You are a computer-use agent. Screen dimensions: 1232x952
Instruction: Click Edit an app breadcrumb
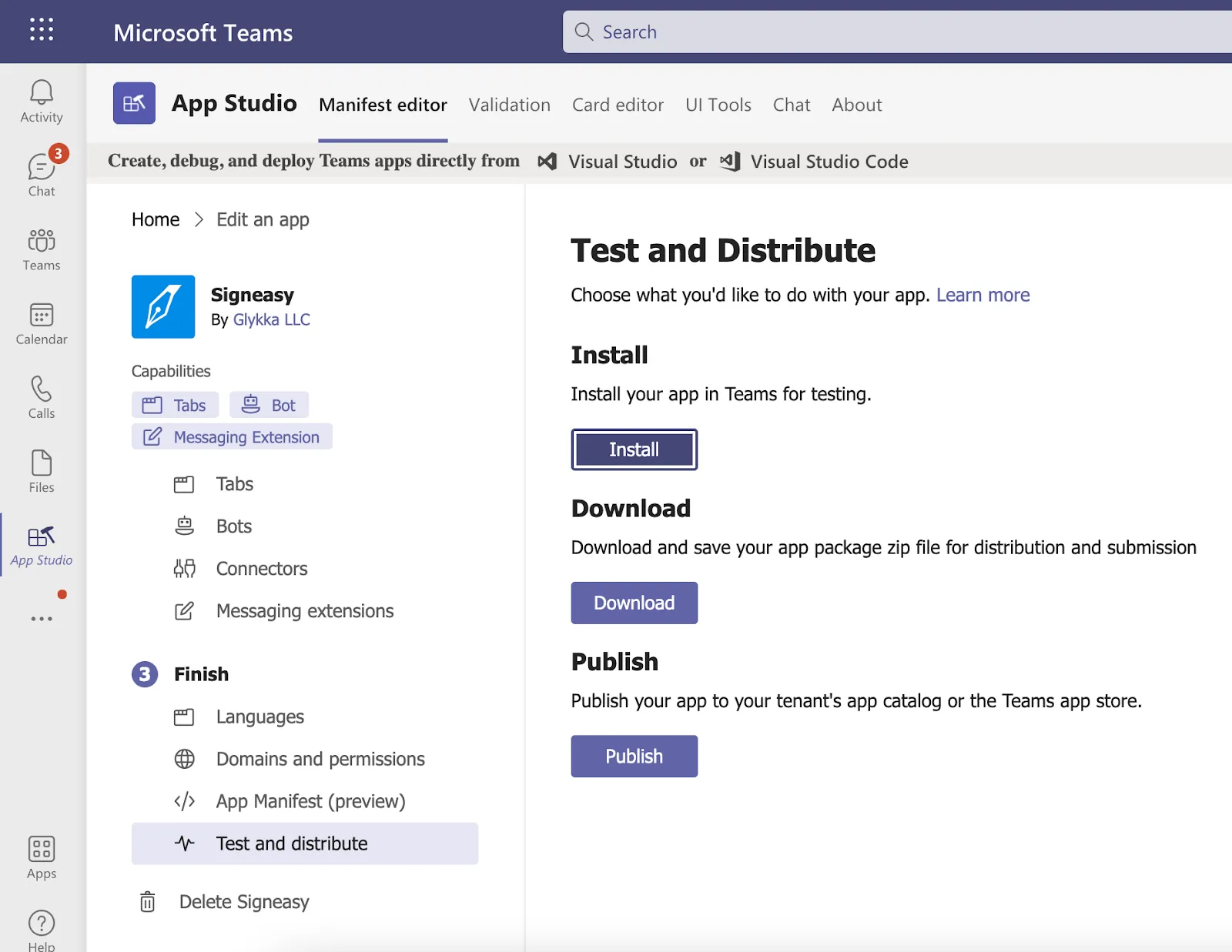click(x=263, y=219)
